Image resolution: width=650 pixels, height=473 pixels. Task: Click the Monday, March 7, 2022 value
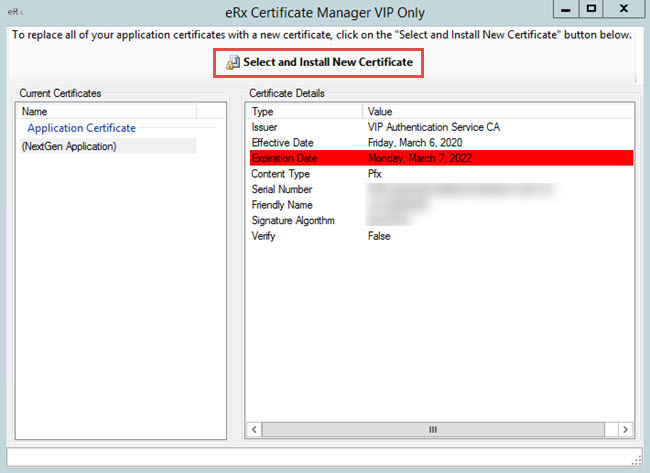click(420, 158)
